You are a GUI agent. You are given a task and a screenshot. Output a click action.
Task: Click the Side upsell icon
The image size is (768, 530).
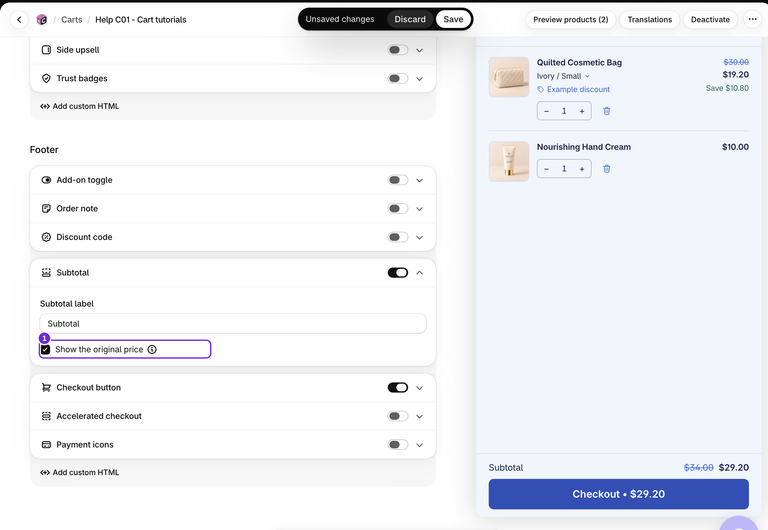pyautogui.click(x=46, y=50)
